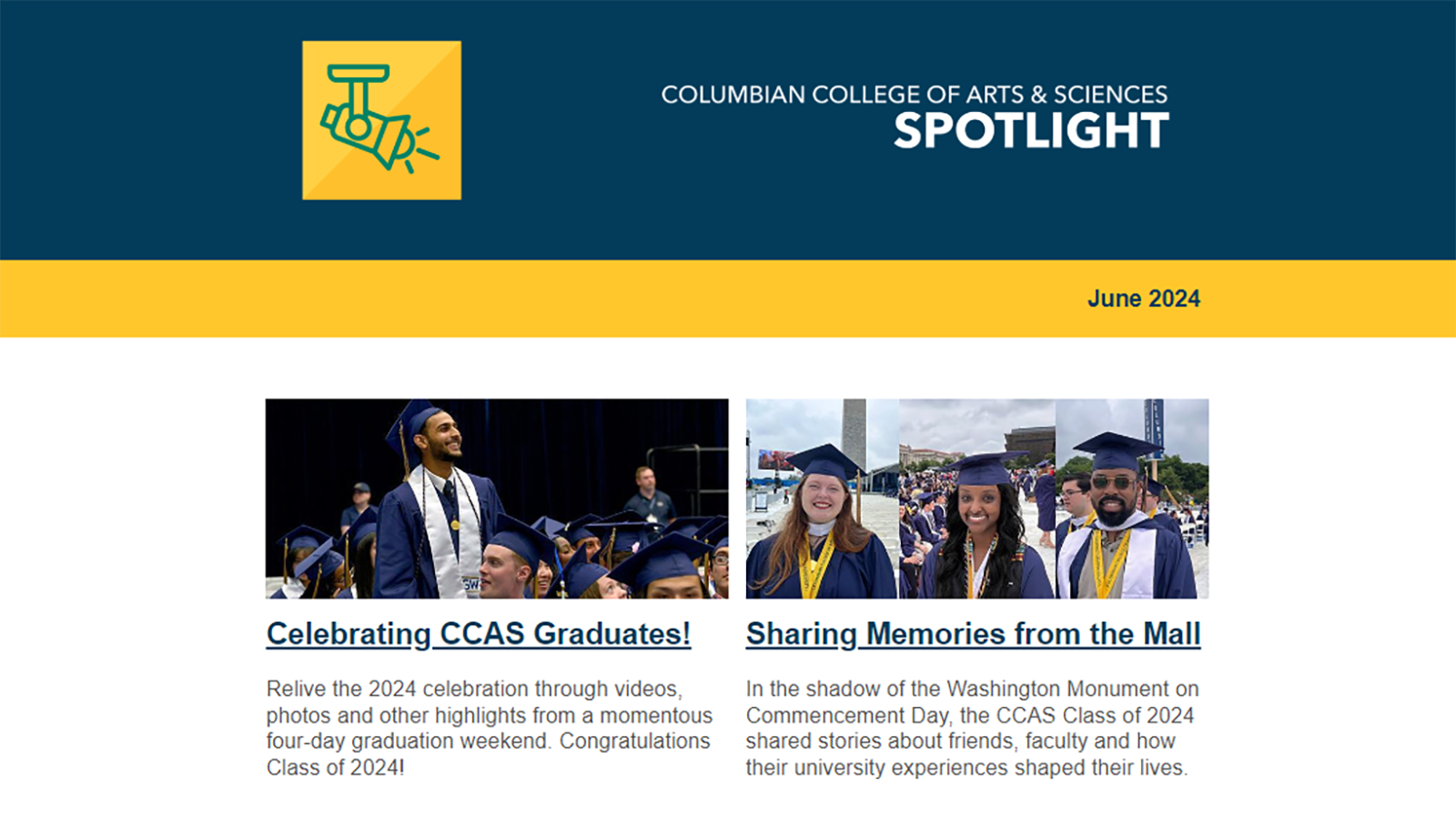Click the Columbian College of Arts & Sciences header
Image resolution: width=1456 pixels, height=819 pixels.
tap(915, 91)
